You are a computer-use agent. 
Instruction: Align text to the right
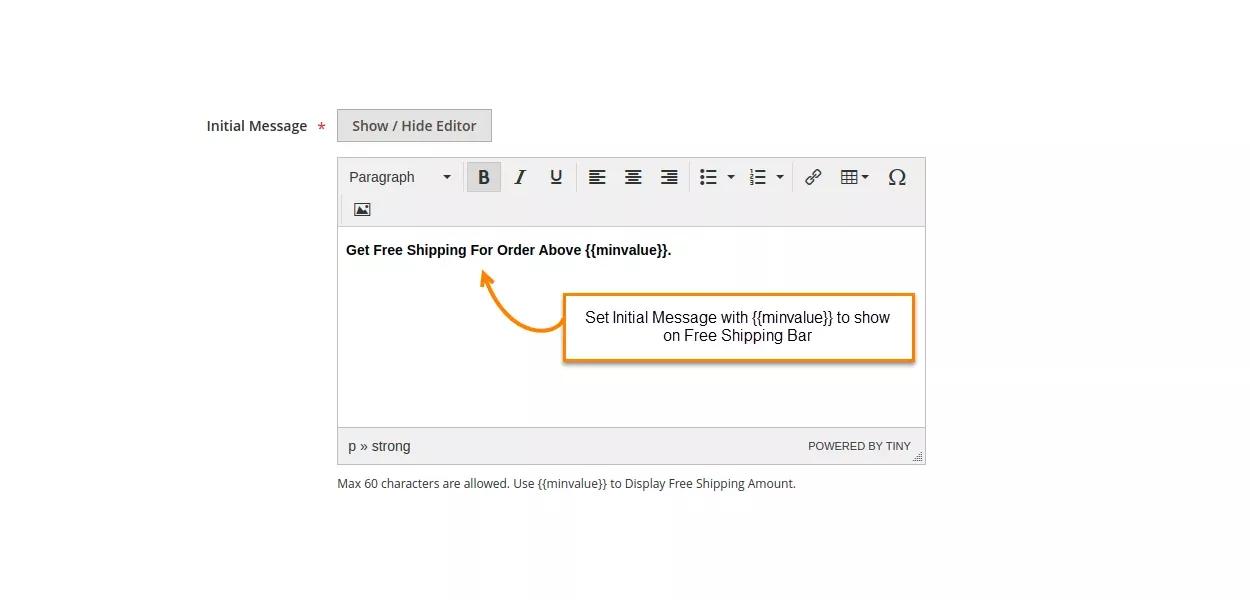coord(669,177)
